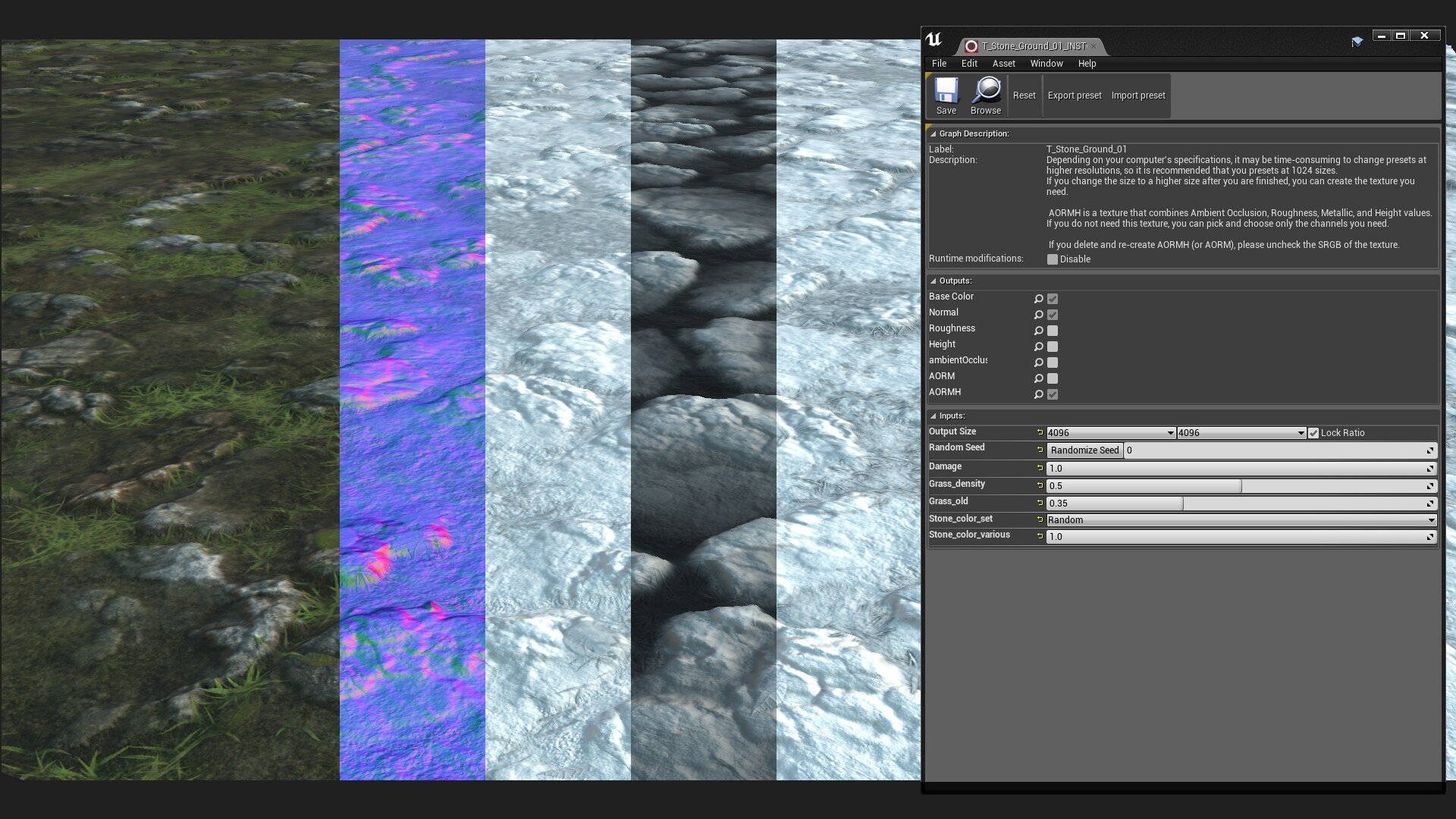The width and height of the screenshot is (1456, 819).
Task: Click the graduation cap tutorial icon
Action: point(1357,42)
